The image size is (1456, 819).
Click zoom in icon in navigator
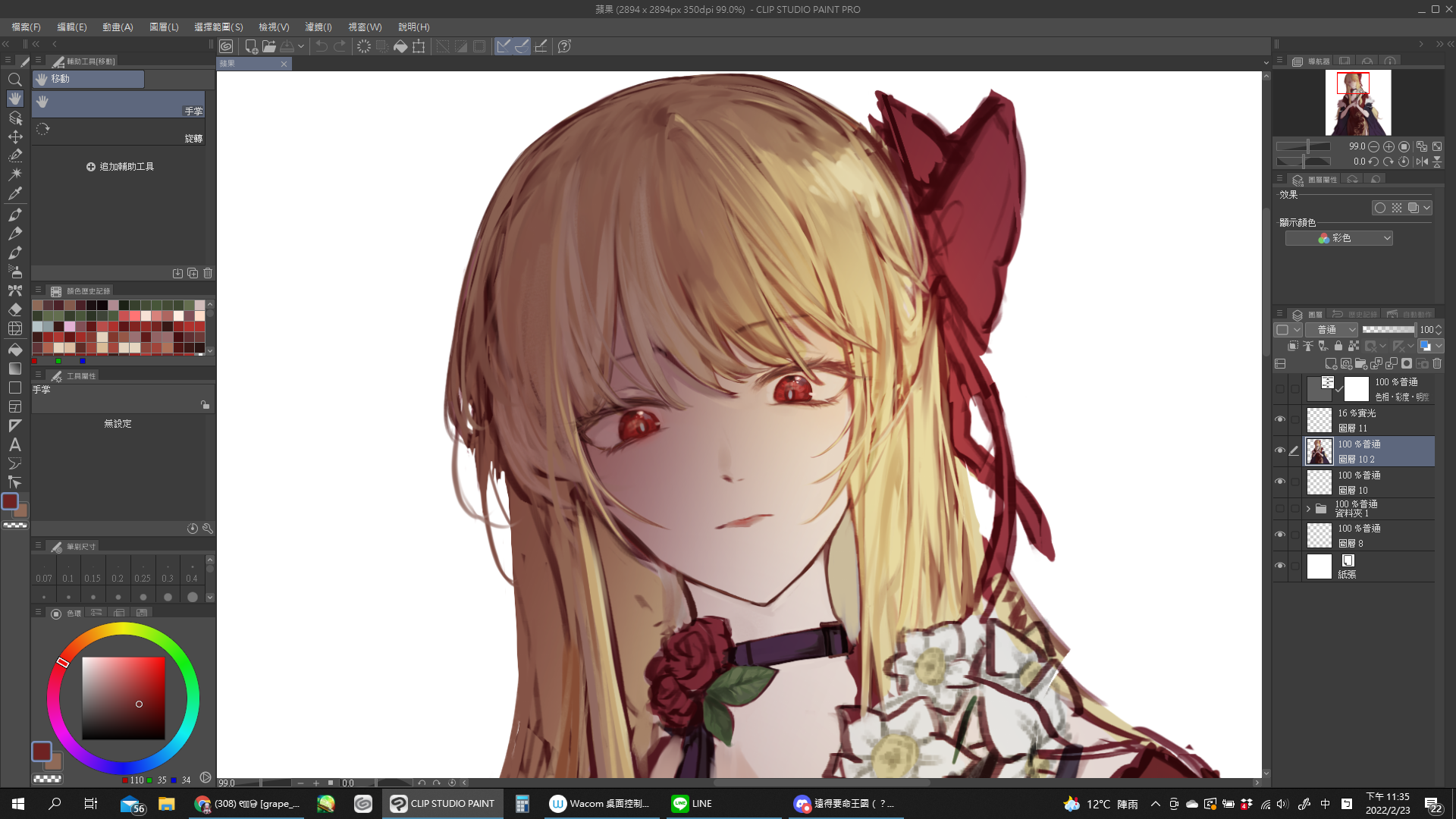pyautogui.click(x=1389, y=146)
